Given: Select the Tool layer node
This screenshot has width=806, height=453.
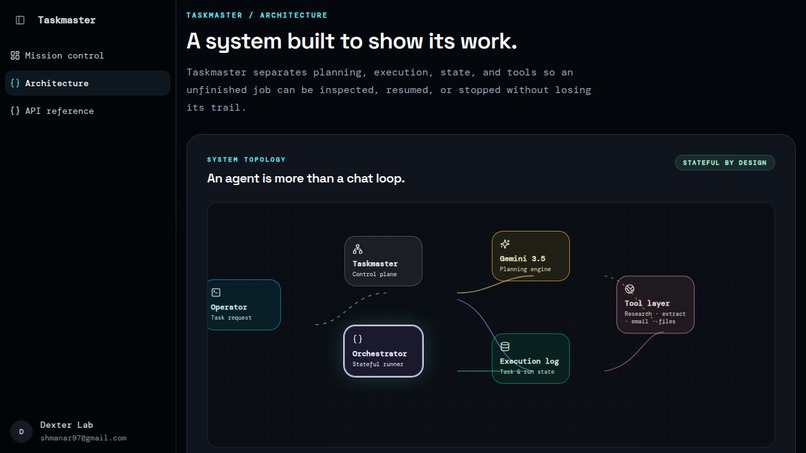Looking at the screenshot, I should tap(655, 304).
